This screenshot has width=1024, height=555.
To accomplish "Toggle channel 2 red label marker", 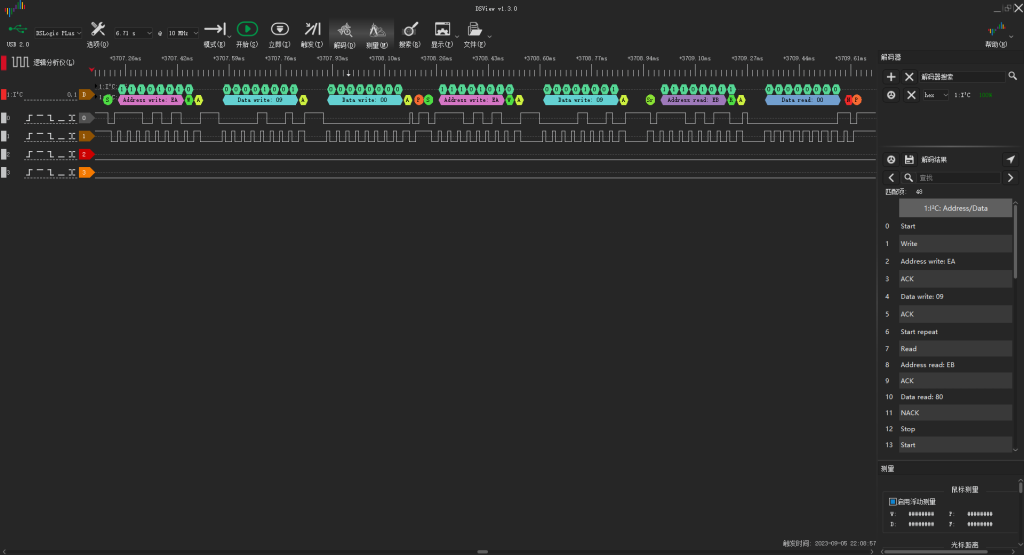I will pos(86,154).
